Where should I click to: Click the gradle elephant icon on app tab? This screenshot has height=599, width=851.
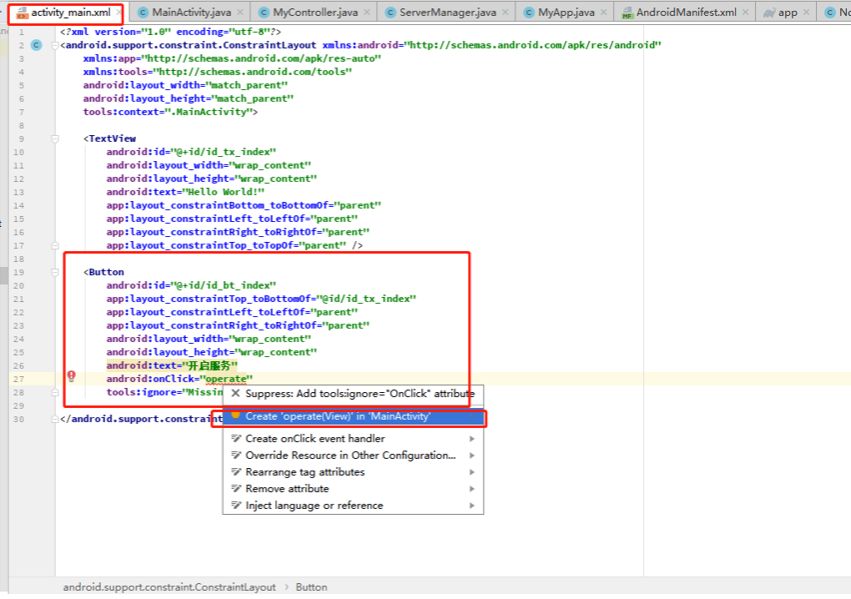[x=769, y=13]
